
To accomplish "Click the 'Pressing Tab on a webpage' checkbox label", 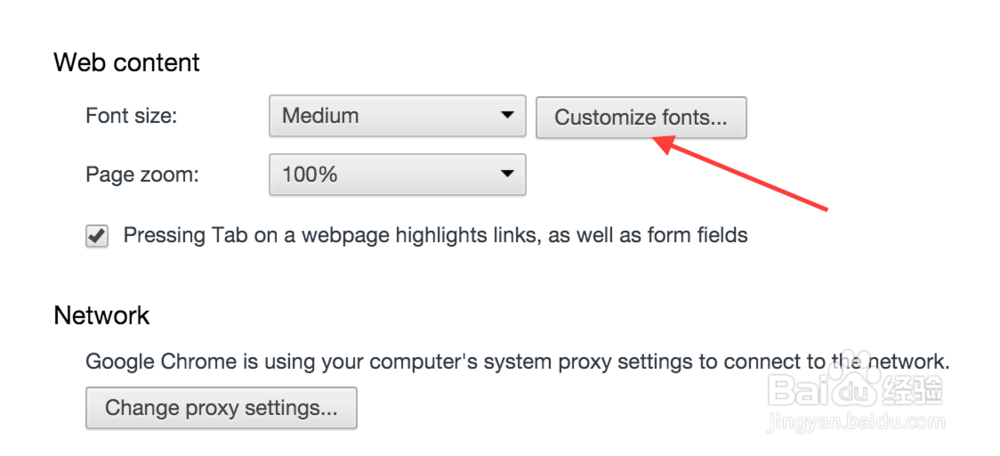I will tap(435, 235).
